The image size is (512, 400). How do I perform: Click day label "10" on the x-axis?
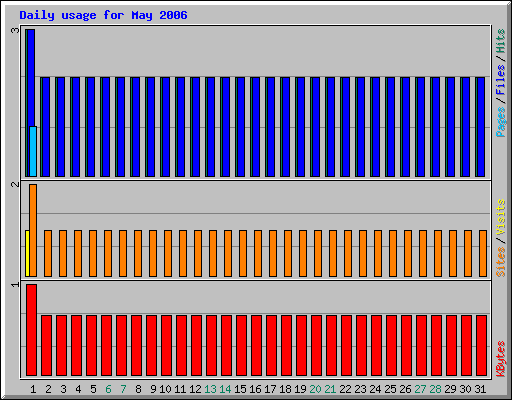[165, 389]
